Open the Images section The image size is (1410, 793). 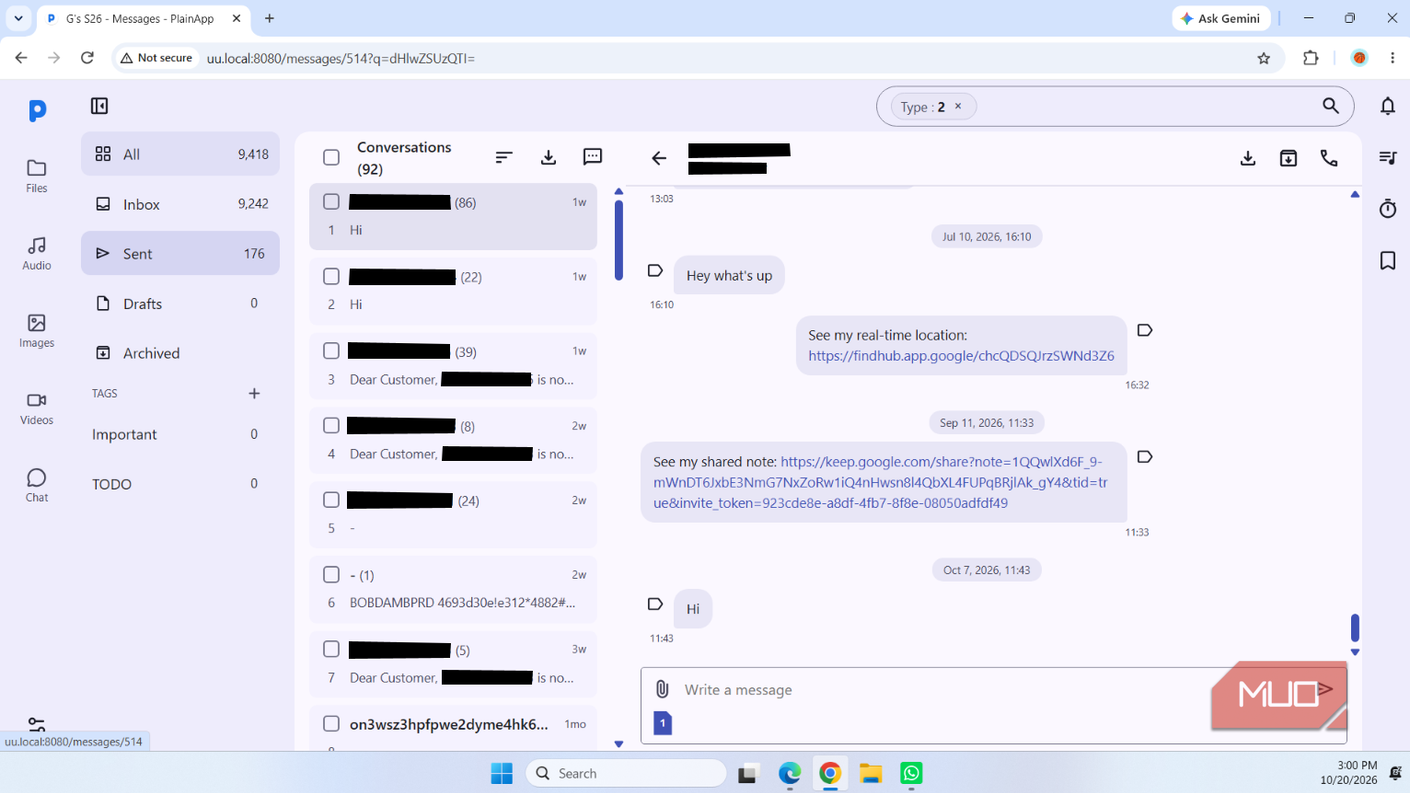tap(36, 330)
